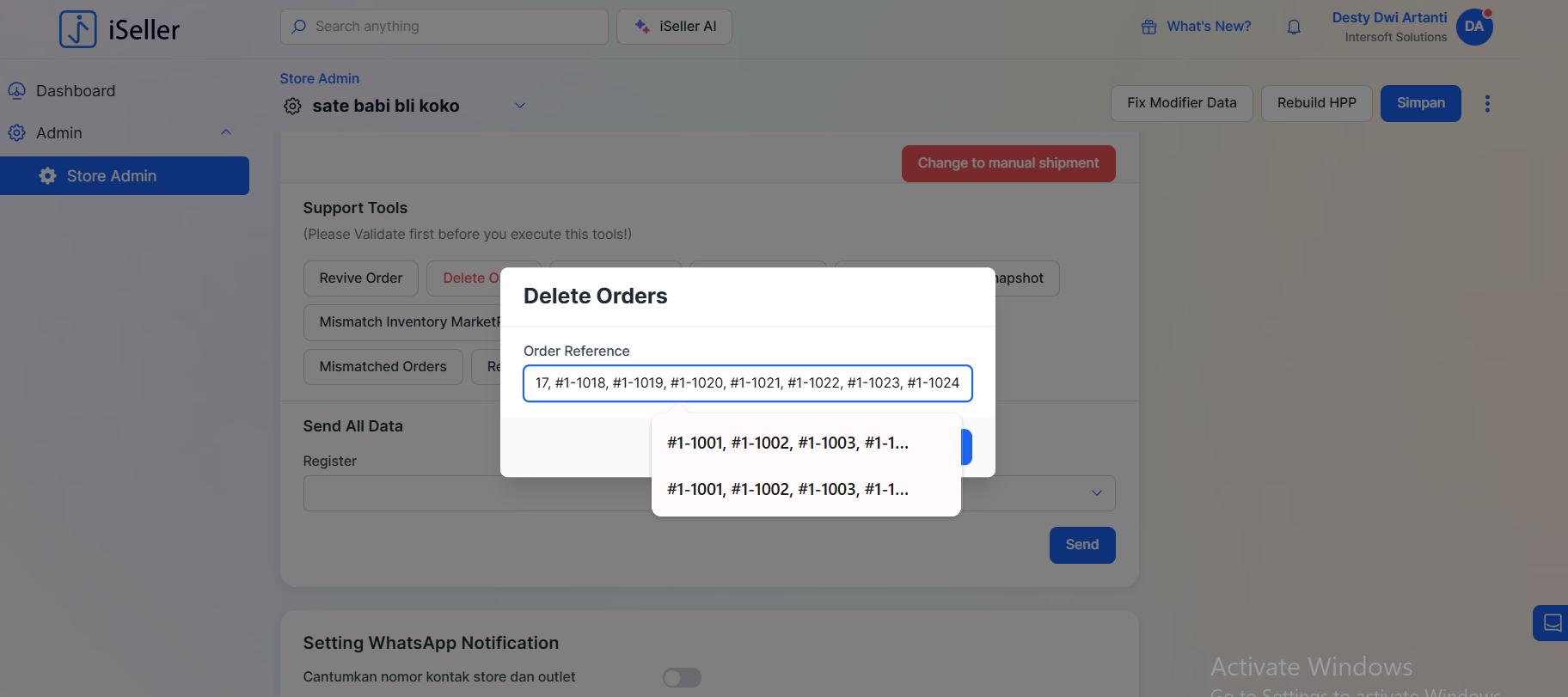The image size is (1568, 697).
Task: Choose the first autofill suggestion entry
Action: (x=787, y=443)
